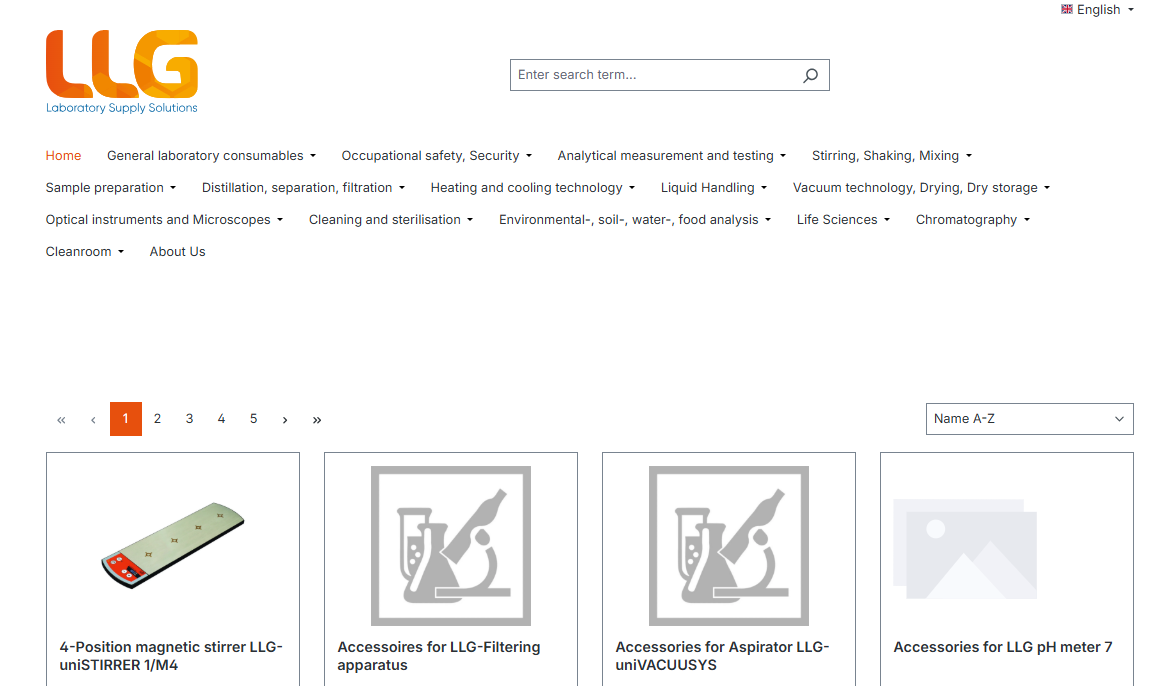1176x686 pixels.
Task: Jump to last page with double-right arrow
Action: click(316, 419)
